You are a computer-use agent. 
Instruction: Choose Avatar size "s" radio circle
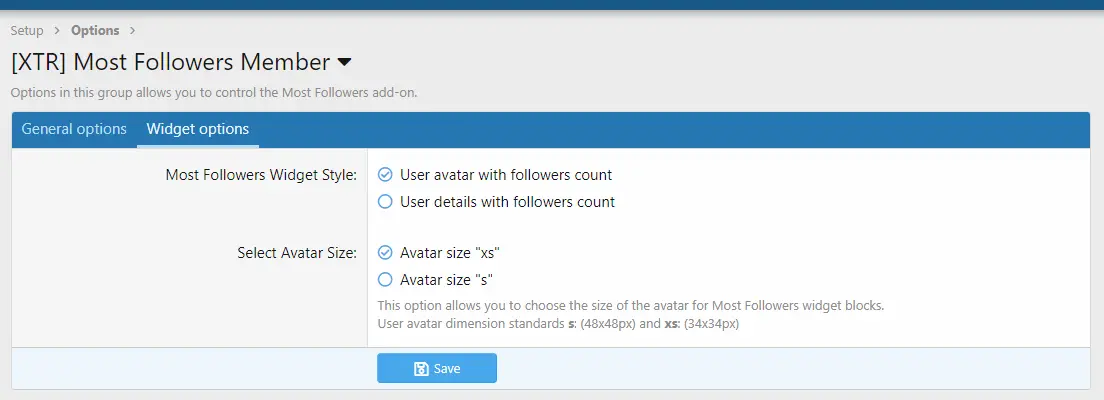click(x=385, y=280)
